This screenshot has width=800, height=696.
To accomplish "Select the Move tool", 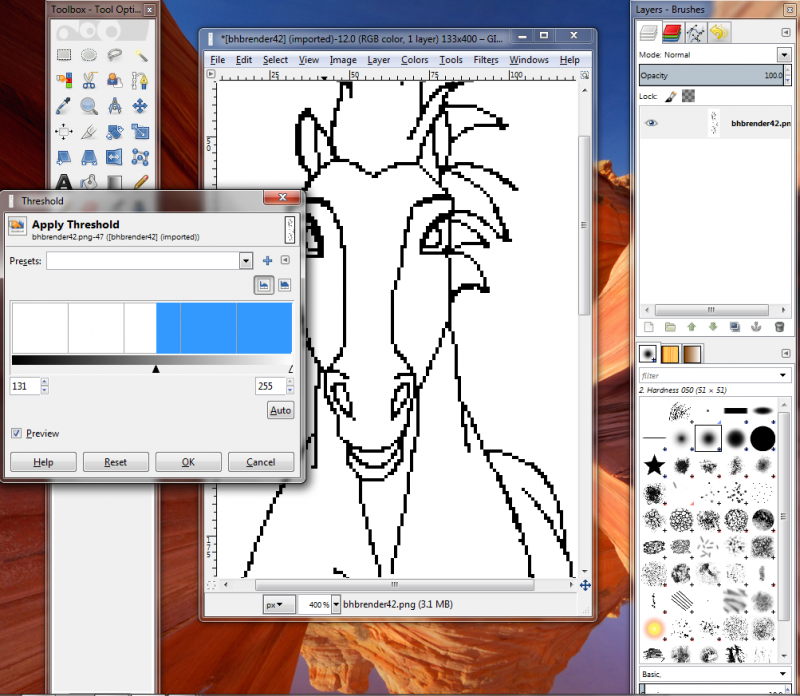I will click(140, 106).
